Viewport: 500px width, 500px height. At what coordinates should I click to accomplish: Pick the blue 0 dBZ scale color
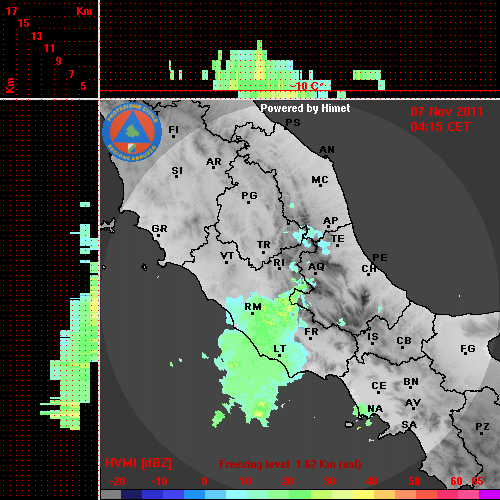[195, 494]
